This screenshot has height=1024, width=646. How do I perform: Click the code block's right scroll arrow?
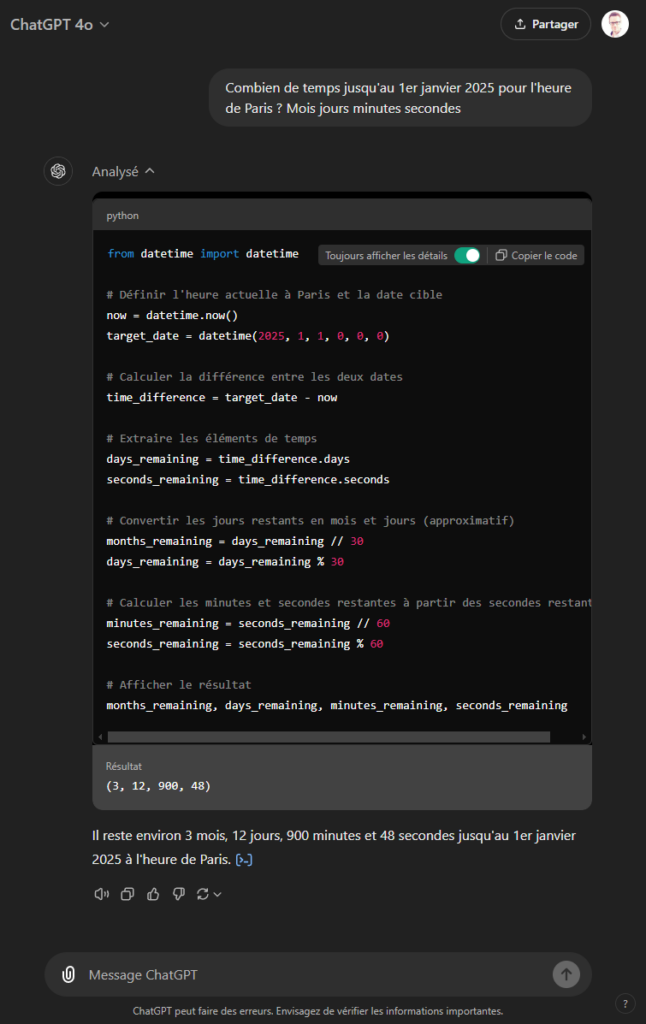(x=584, y=737)
